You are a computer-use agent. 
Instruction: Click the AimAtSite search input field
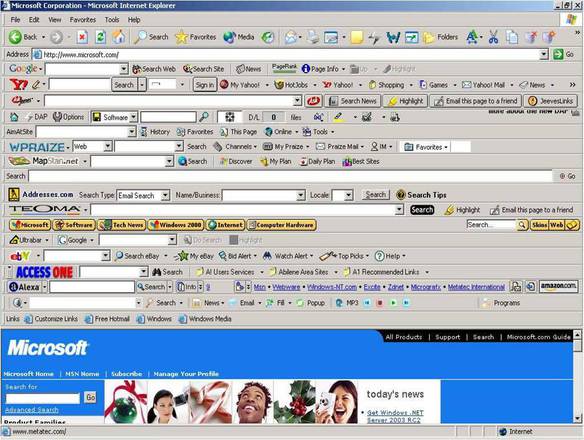click(82, 132)
